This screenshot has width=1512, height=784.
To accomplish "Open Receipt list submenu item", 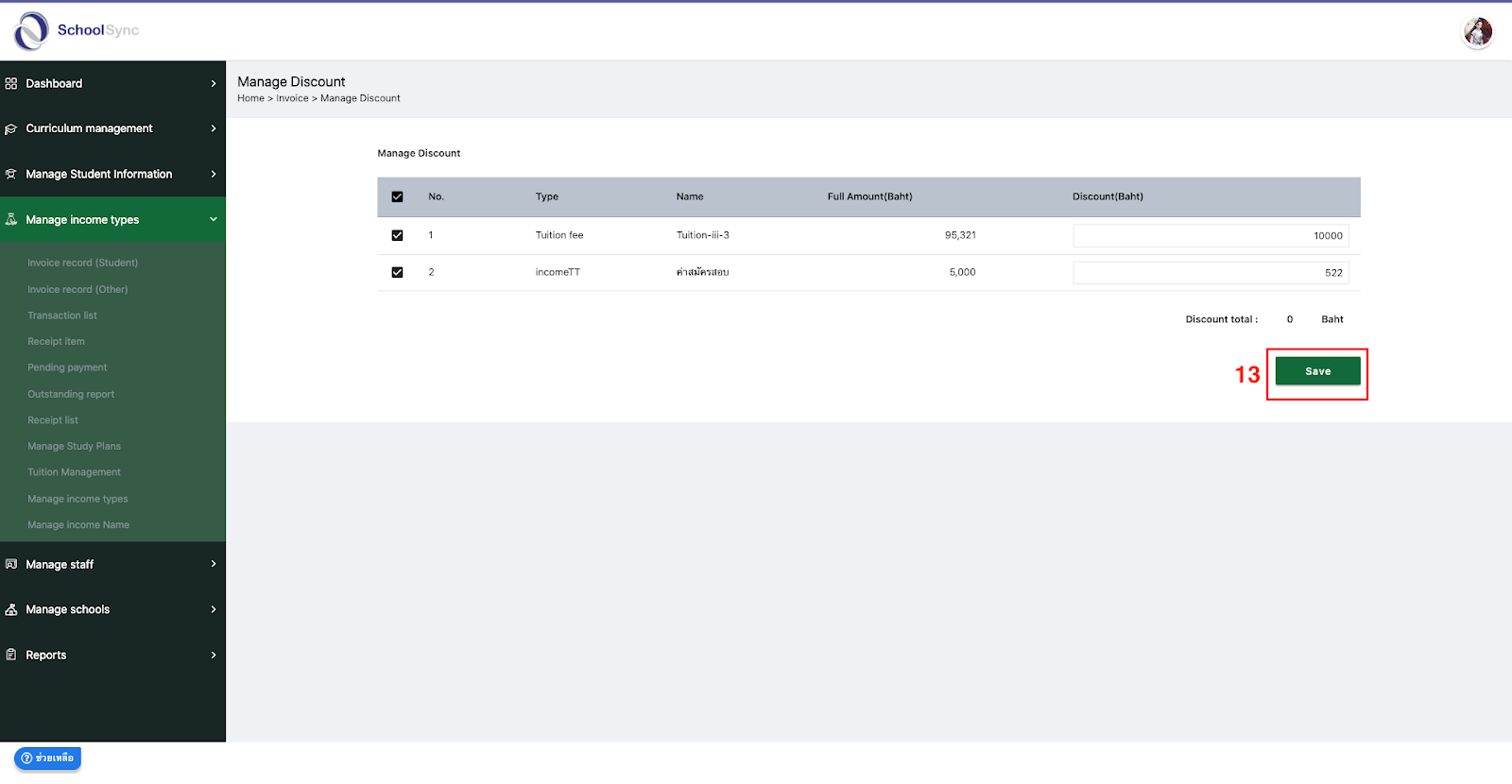I will click(x=53, y=419).
